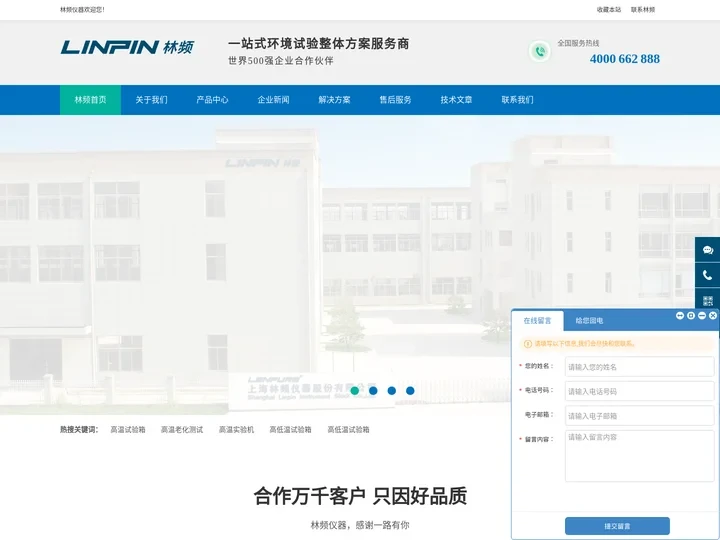
Task: Focus the 您的姓名 input field
Action: [x=640, y=367]
